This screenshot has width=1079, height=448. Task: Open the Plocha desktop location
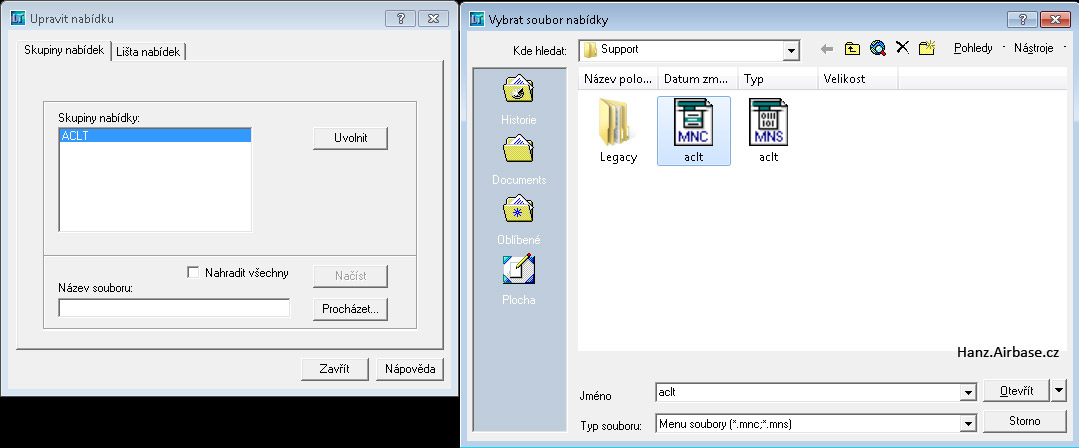pos(519,281)
